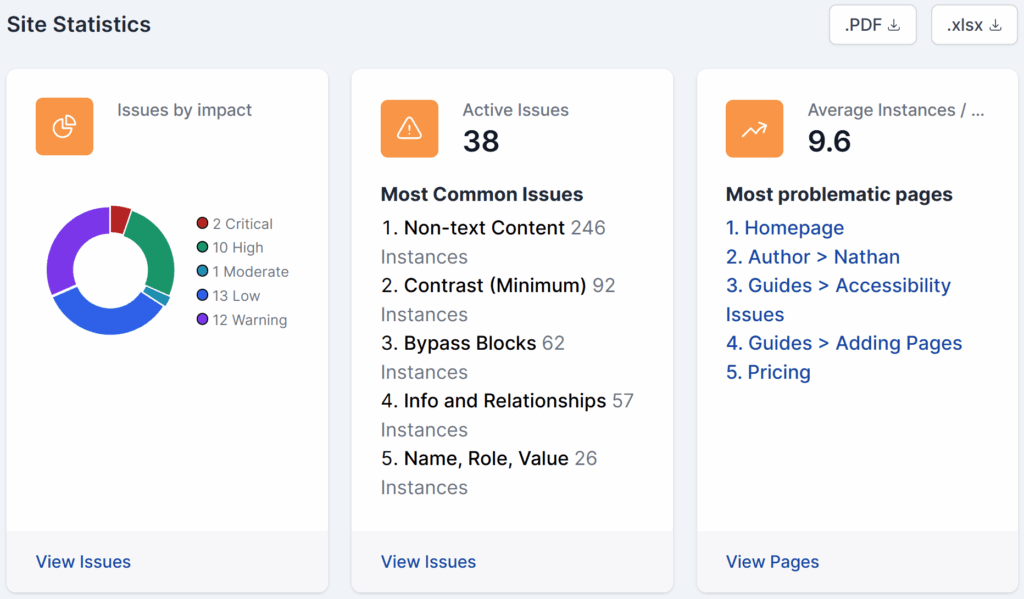Select the purple Warning dot in the legend
1024x599 pixels.
pos(203,320)
